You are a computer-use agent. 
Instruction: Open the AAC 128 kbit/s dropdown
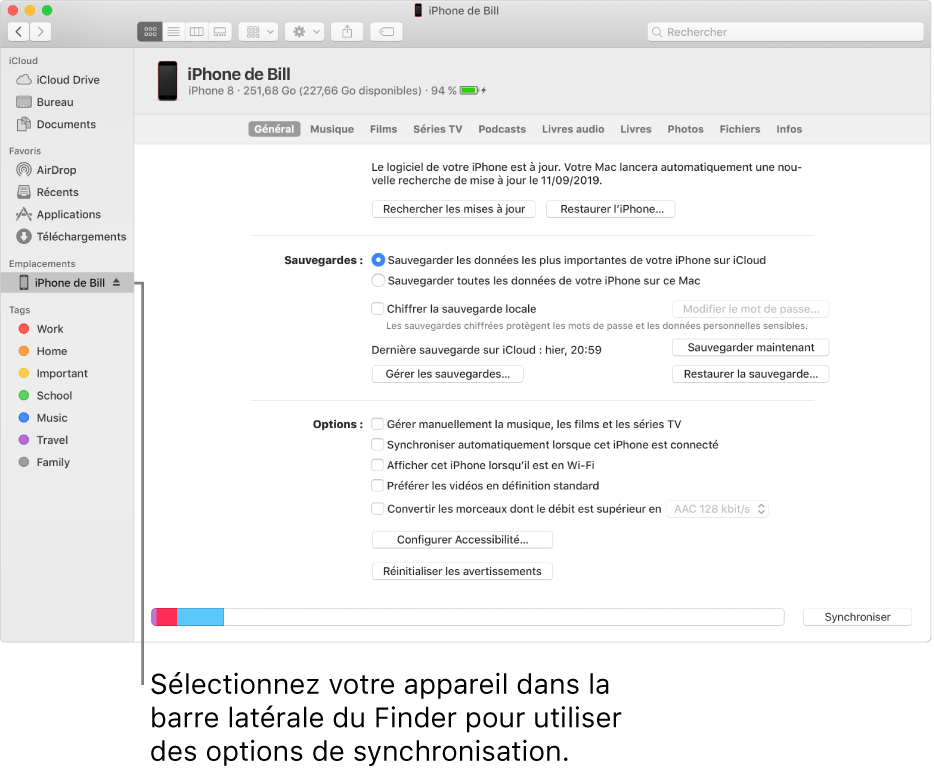[x=718, y=509]
